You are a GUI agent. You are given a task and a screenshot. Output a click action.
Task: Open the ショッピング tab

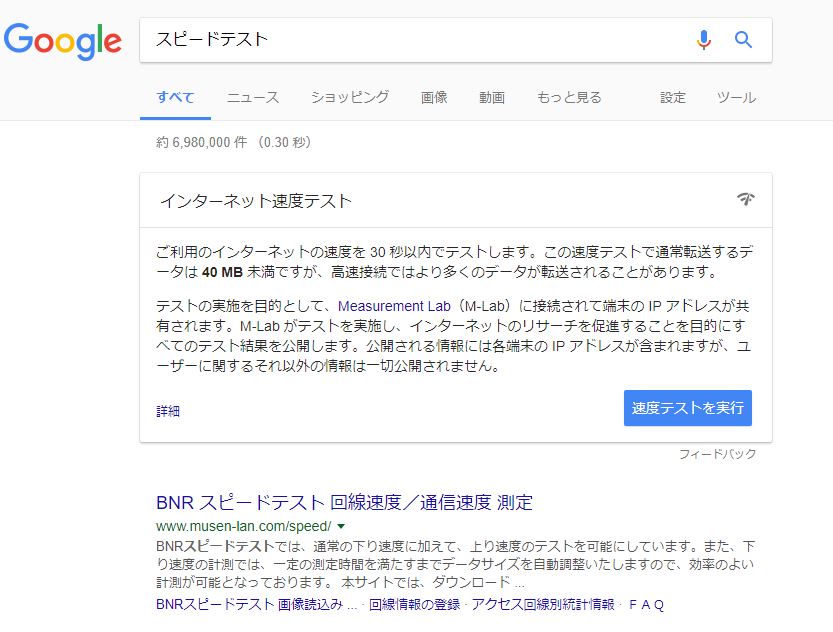click(x=350, y=98)
